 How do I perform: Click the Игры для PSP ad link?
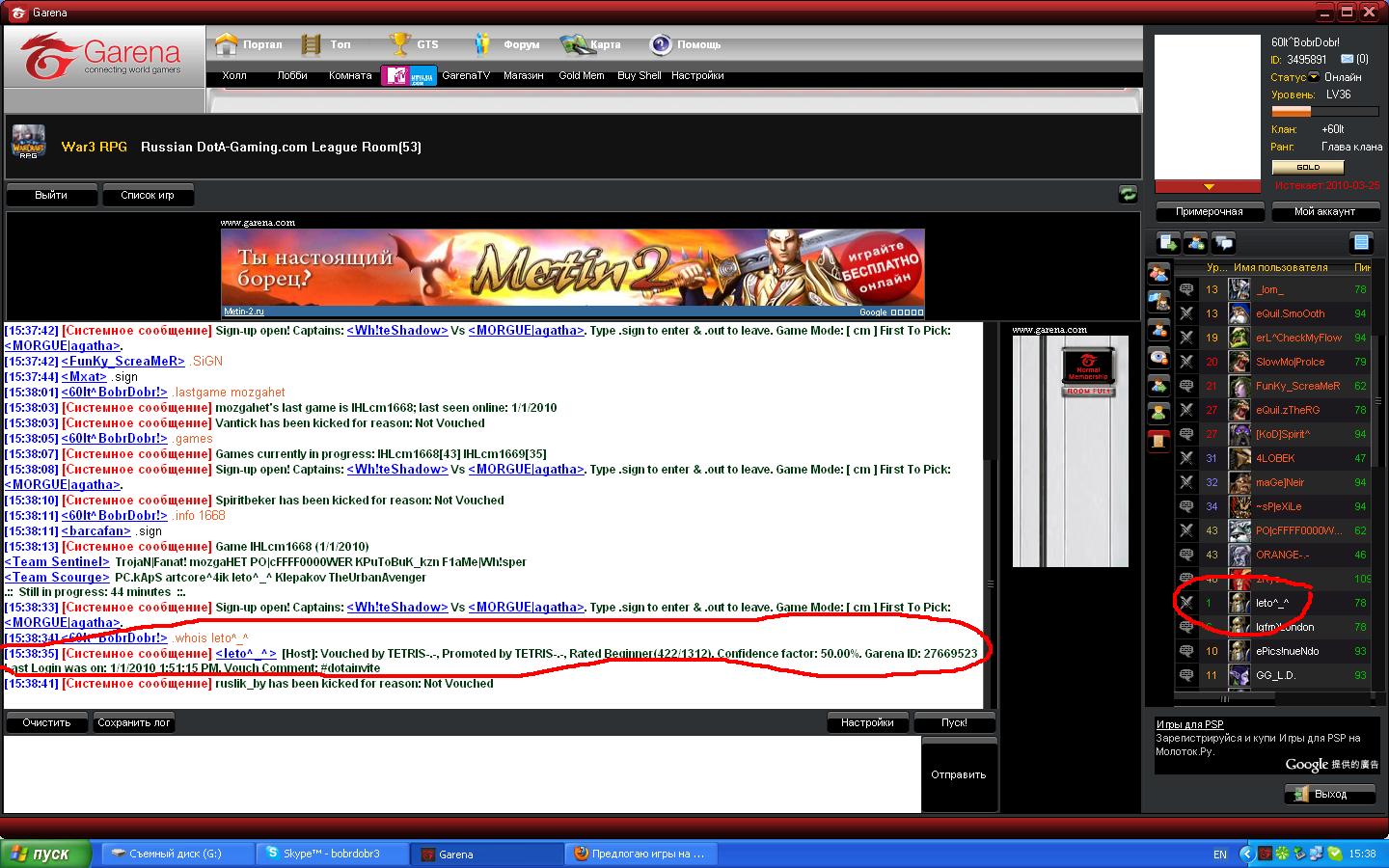tap(1189, 724)
